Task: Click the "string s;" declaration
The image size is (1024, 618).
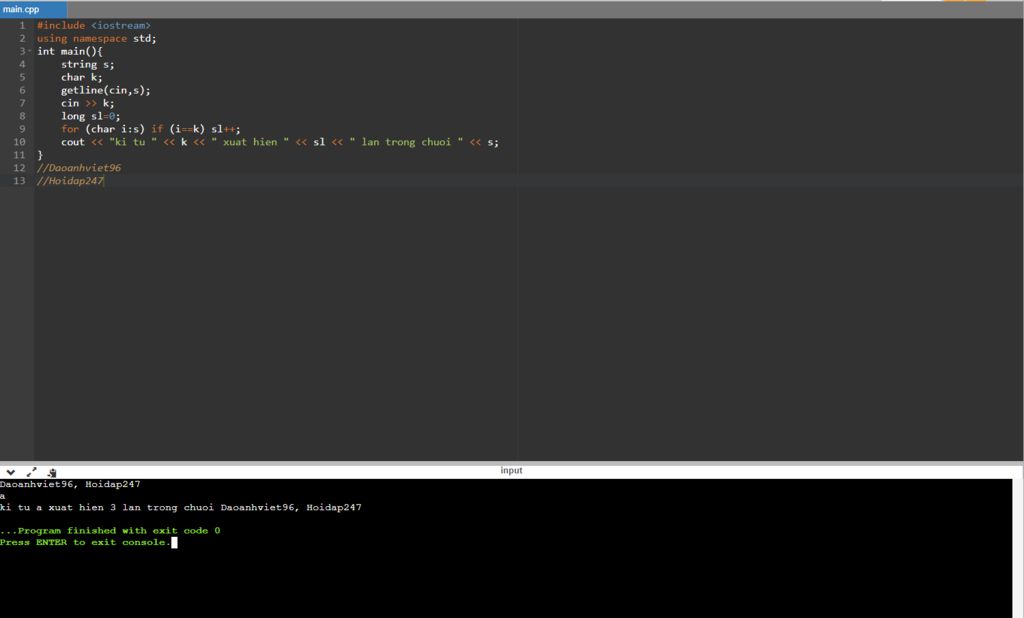Action: coord(88,64)
